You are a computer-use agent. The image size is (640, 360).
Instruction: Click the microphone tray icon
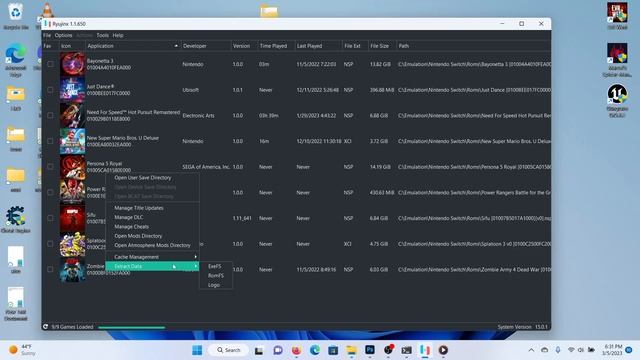(x=558, y=350)
